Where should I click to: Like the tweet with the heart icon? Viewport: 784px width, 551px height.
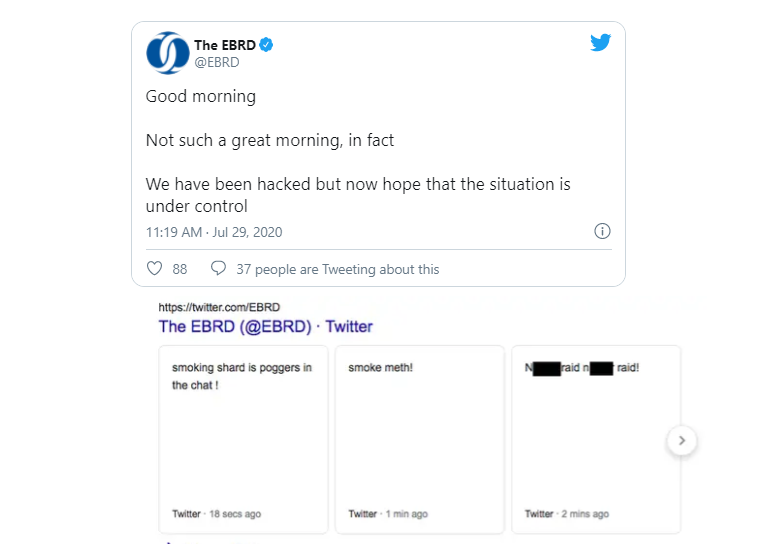(155, 269)
